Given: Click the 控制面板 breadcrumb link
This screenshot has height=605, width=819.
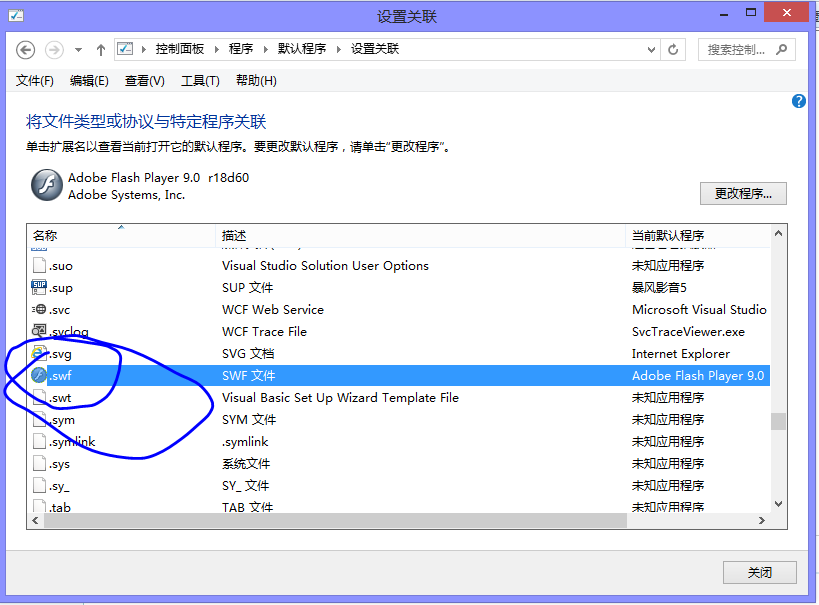Looking at the screenshot, I should (x=180, y=49).
